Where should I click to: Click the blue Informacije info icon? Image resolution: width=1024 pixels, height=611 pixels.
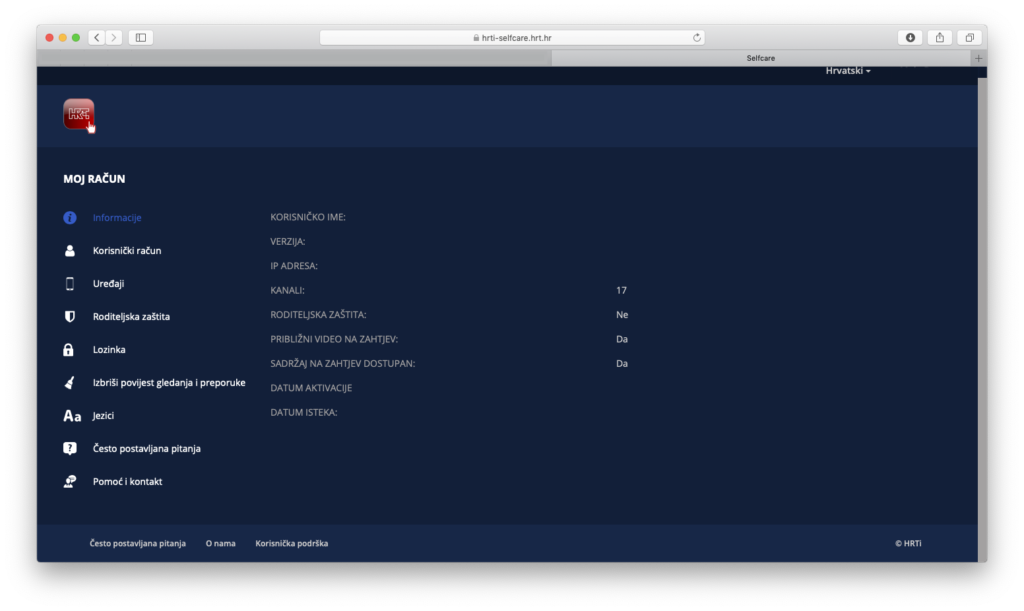tap(69, 218)
